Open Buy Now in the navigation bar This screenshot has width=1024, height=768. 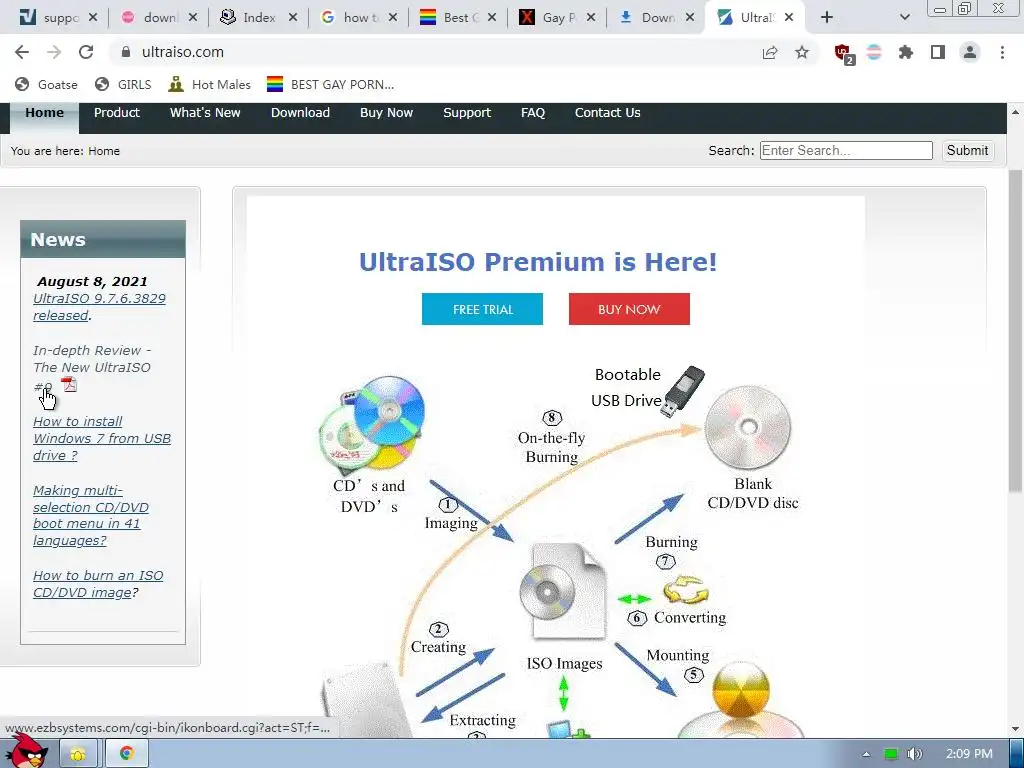point(387,113)
